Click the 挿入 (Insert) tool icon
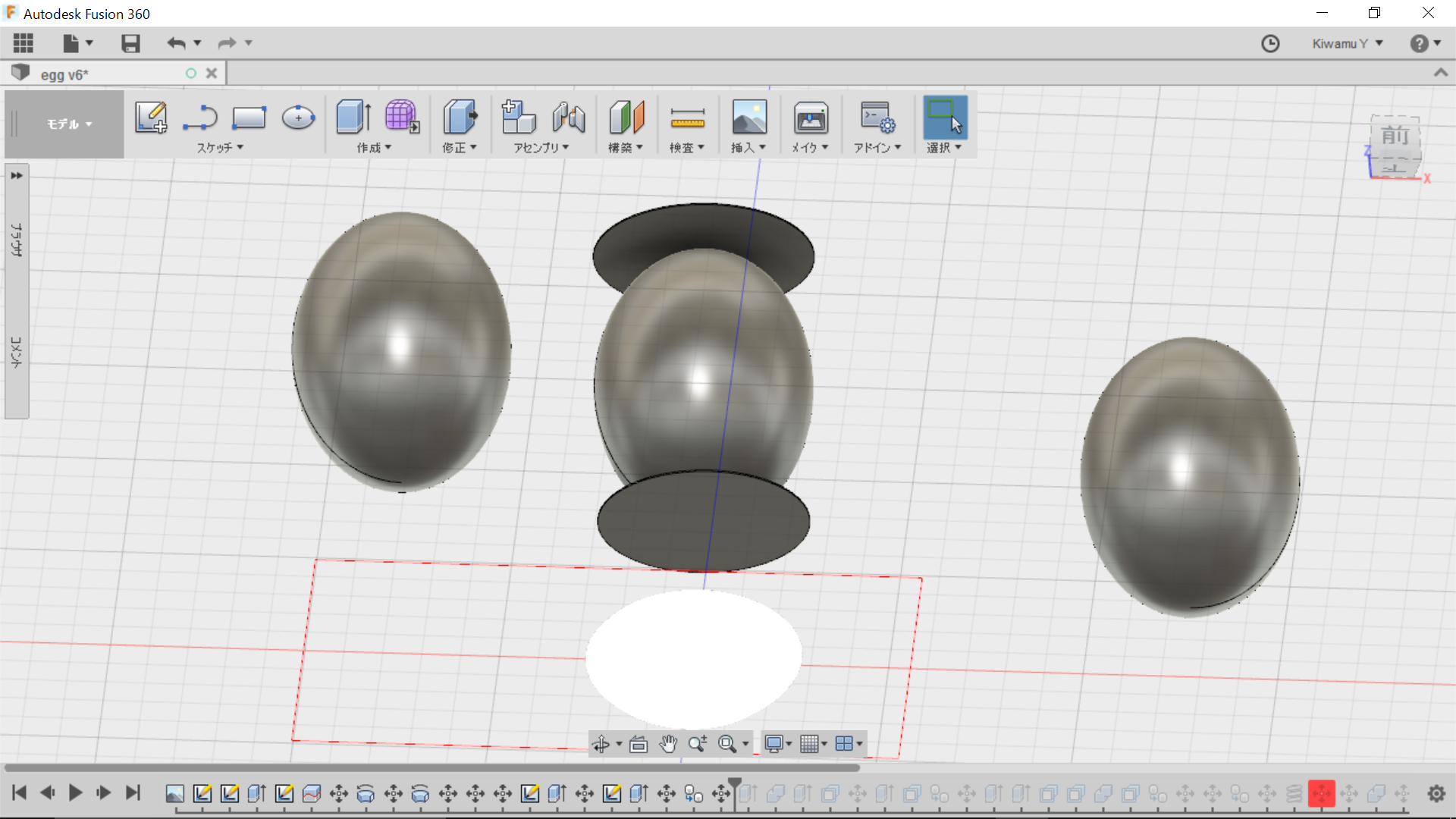 (748, 117)
